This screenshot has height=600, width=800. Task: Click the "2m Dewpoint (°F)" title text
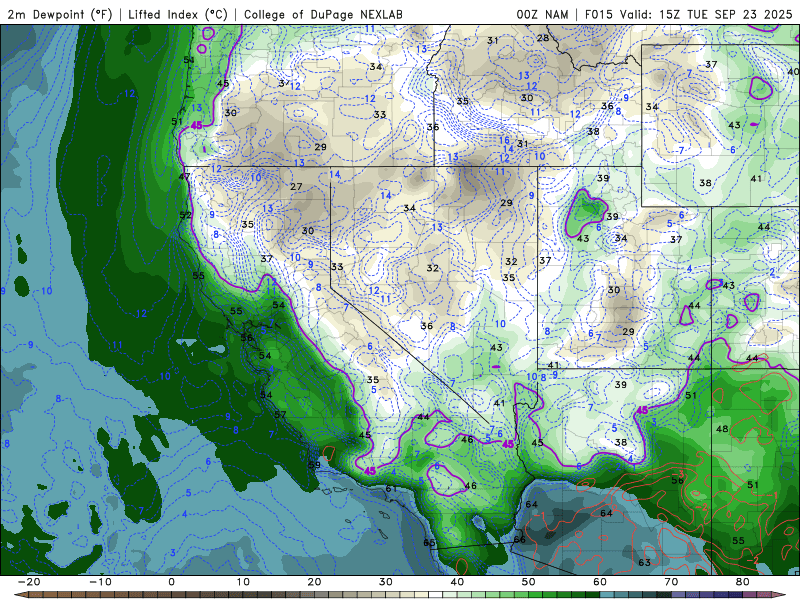(59, 14)
